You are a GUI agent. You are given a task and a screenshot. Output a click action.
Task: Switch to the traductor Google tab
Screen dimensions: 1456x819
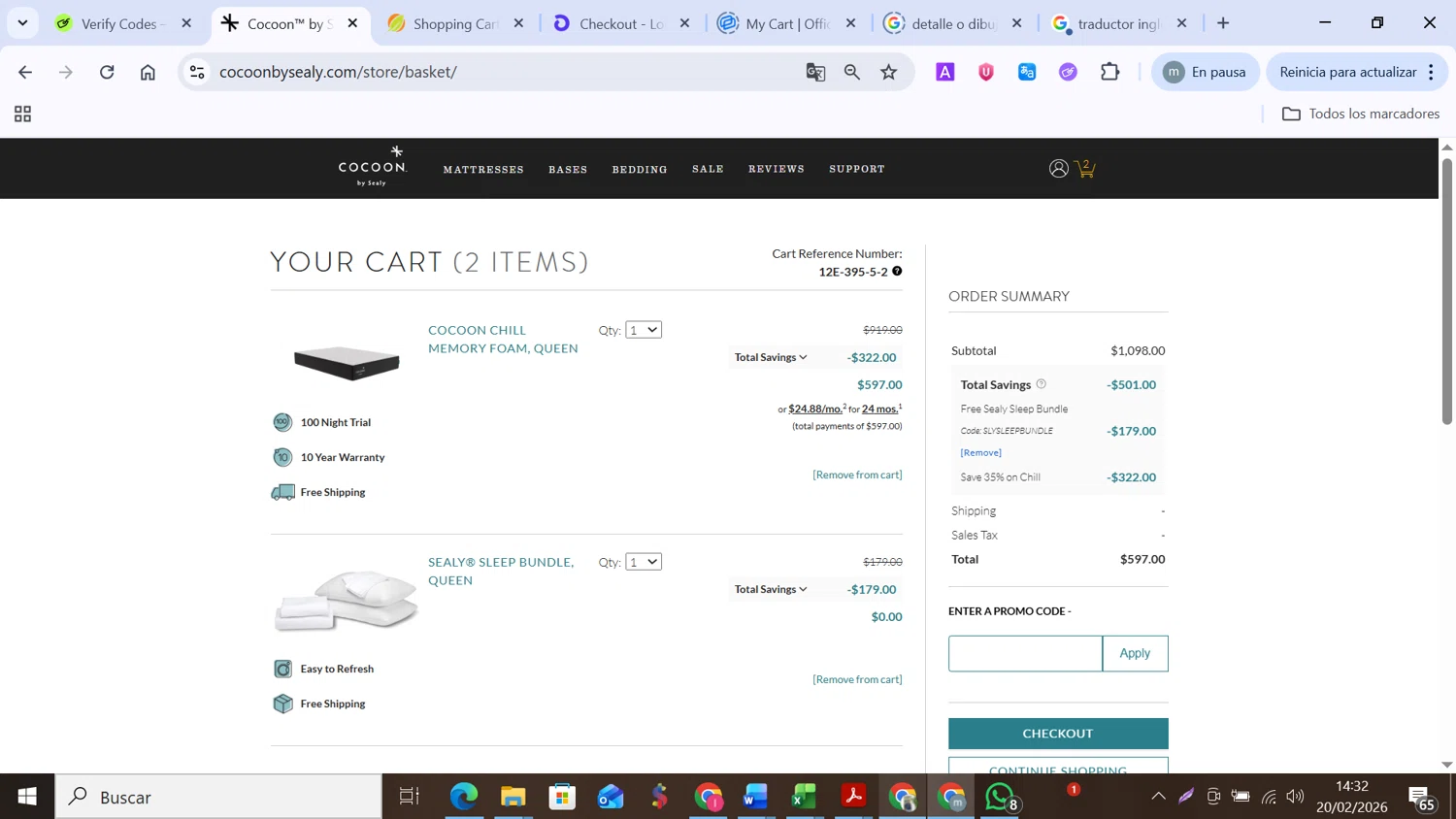1119,23
